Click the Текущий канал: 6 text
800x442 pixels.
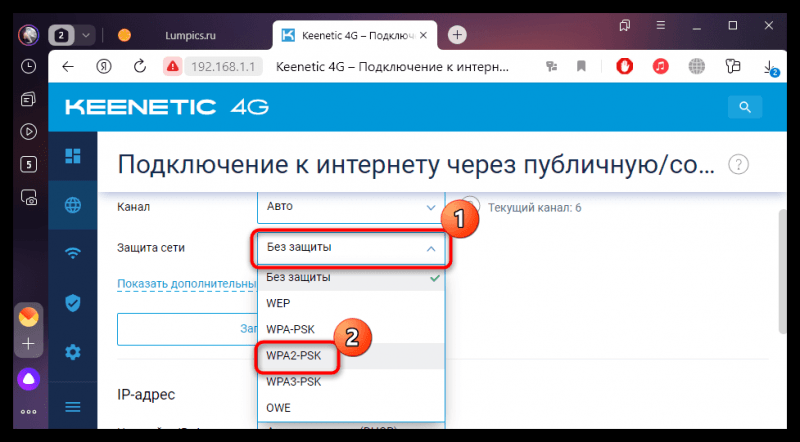[x=534, y=208]
